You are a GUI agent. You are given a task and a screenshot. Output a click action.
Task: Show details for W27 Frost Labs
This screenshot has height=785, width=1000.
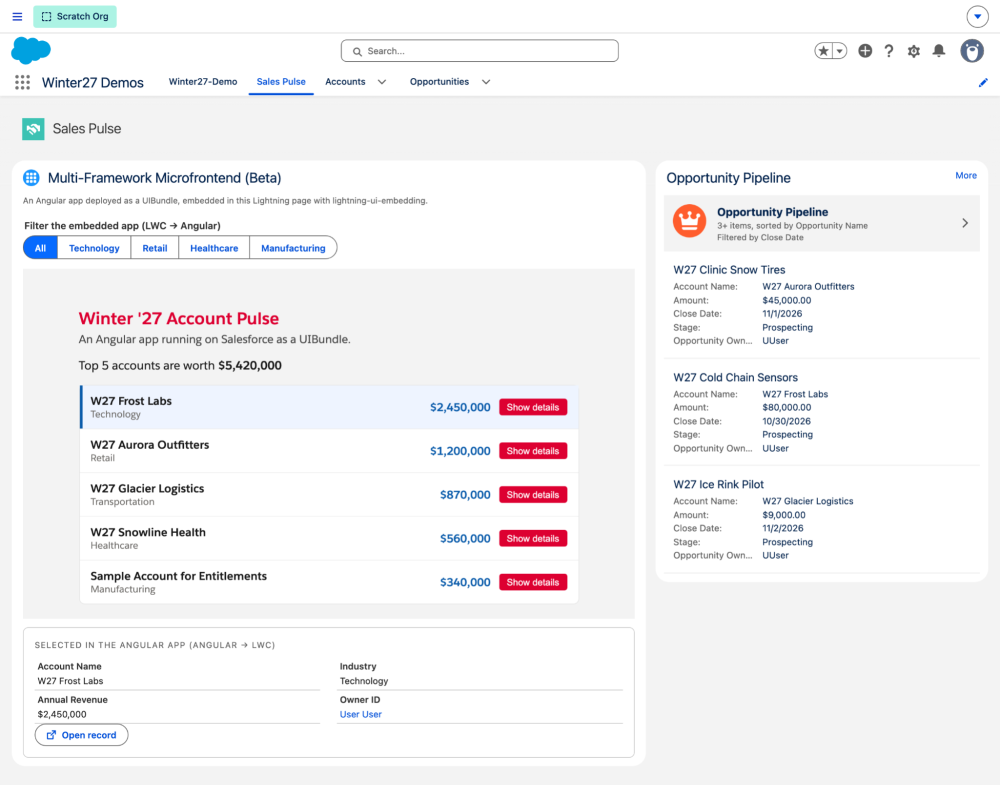[x=533, y=407]
